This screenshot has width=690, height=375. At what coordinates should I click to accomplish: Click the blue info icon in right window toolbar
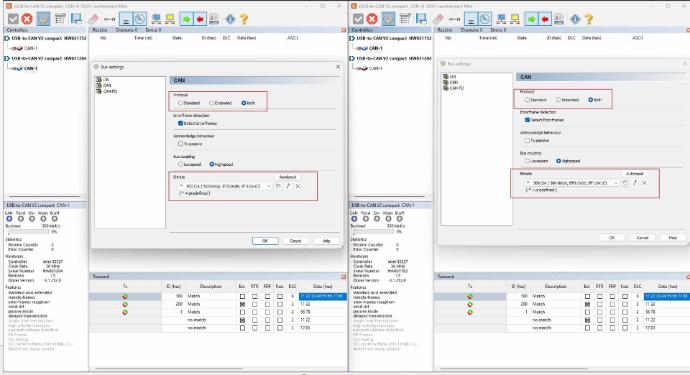point(575,19)
